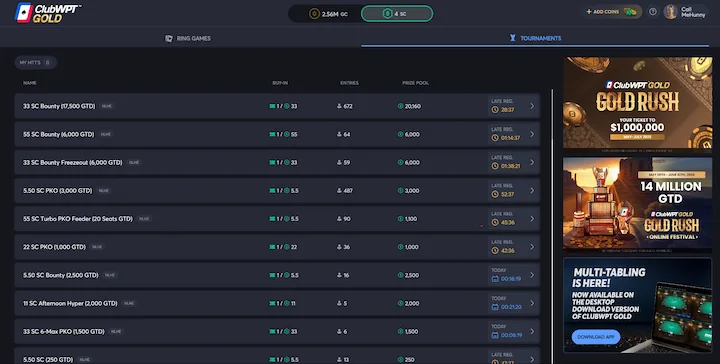
Task: Click the Download App button
Action: tap(596, 337)
